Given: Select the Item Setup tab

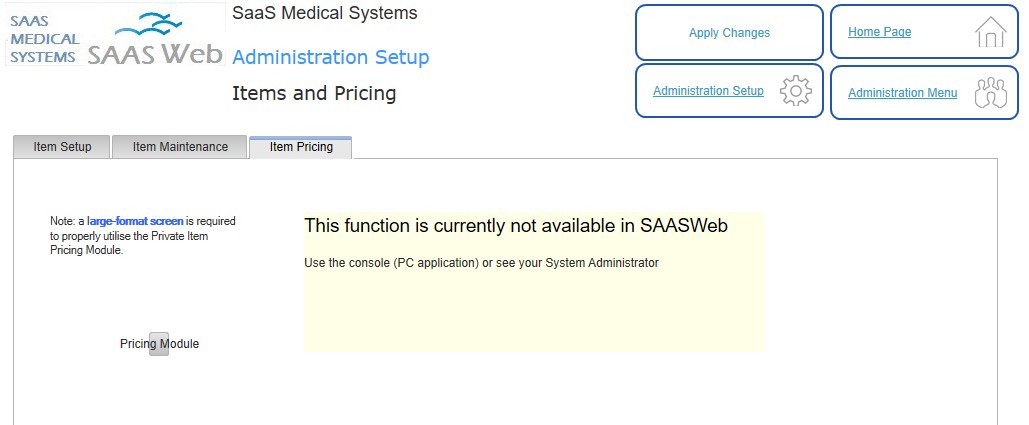Looking at the screenshot, I should coord(62,147).
